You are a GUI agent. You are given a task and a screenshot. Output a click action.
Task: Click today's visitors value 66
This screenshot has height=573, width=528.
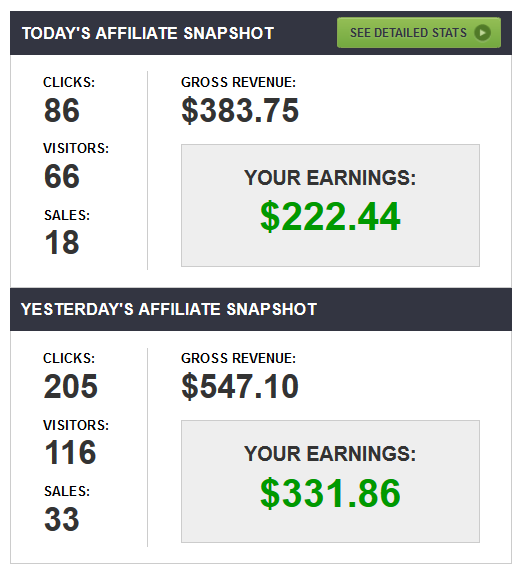pyautogui.click(x=62, y=176)
